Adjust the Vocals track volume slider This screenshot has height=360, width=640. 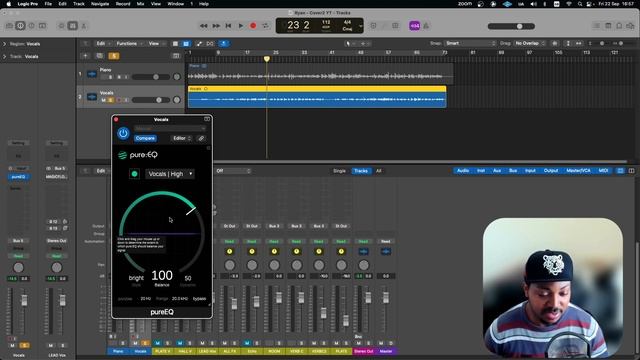(150, 100)
